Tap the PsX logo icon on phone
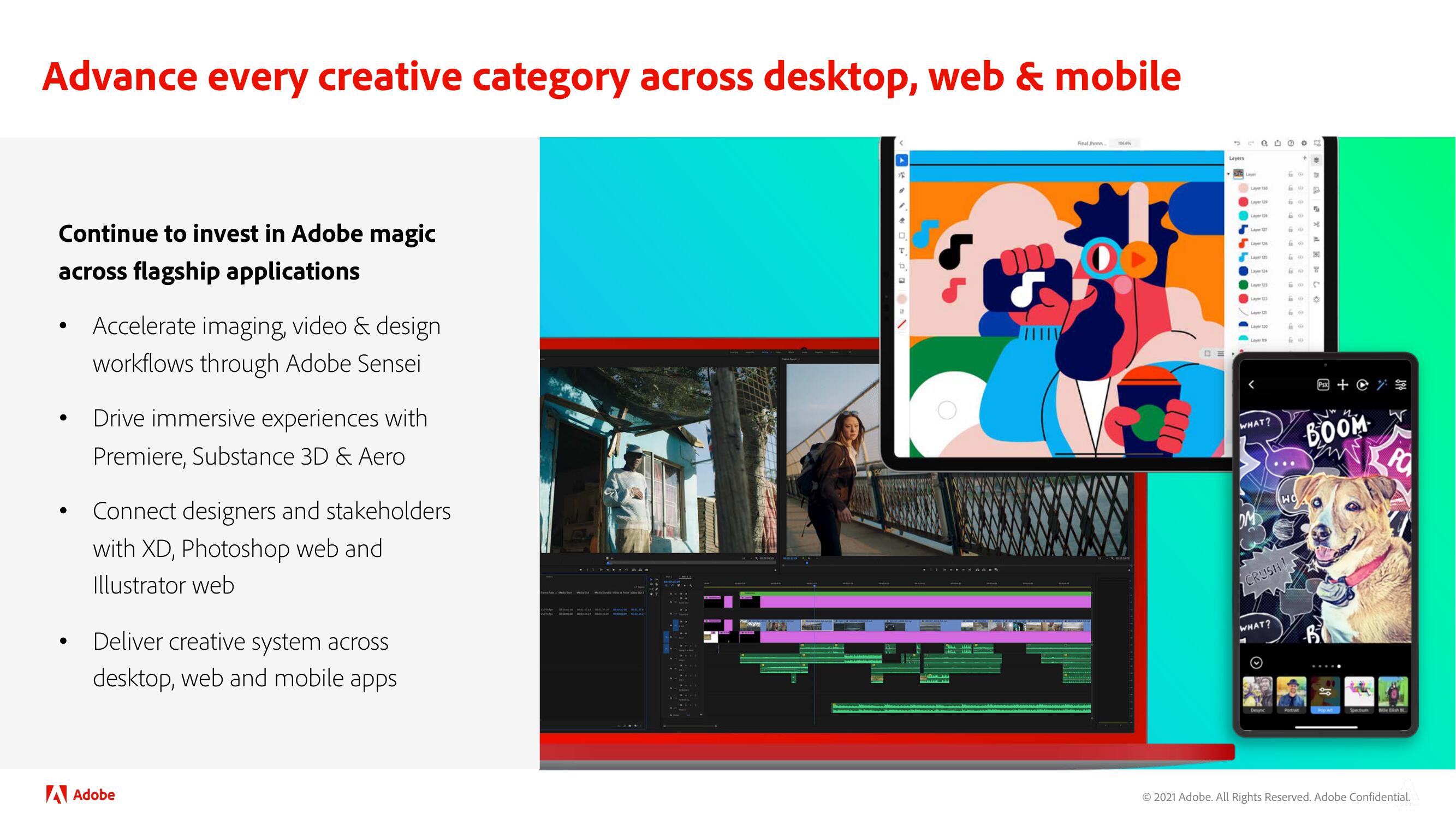The width and height of the screenshot is (1456, 819). 1323,385
